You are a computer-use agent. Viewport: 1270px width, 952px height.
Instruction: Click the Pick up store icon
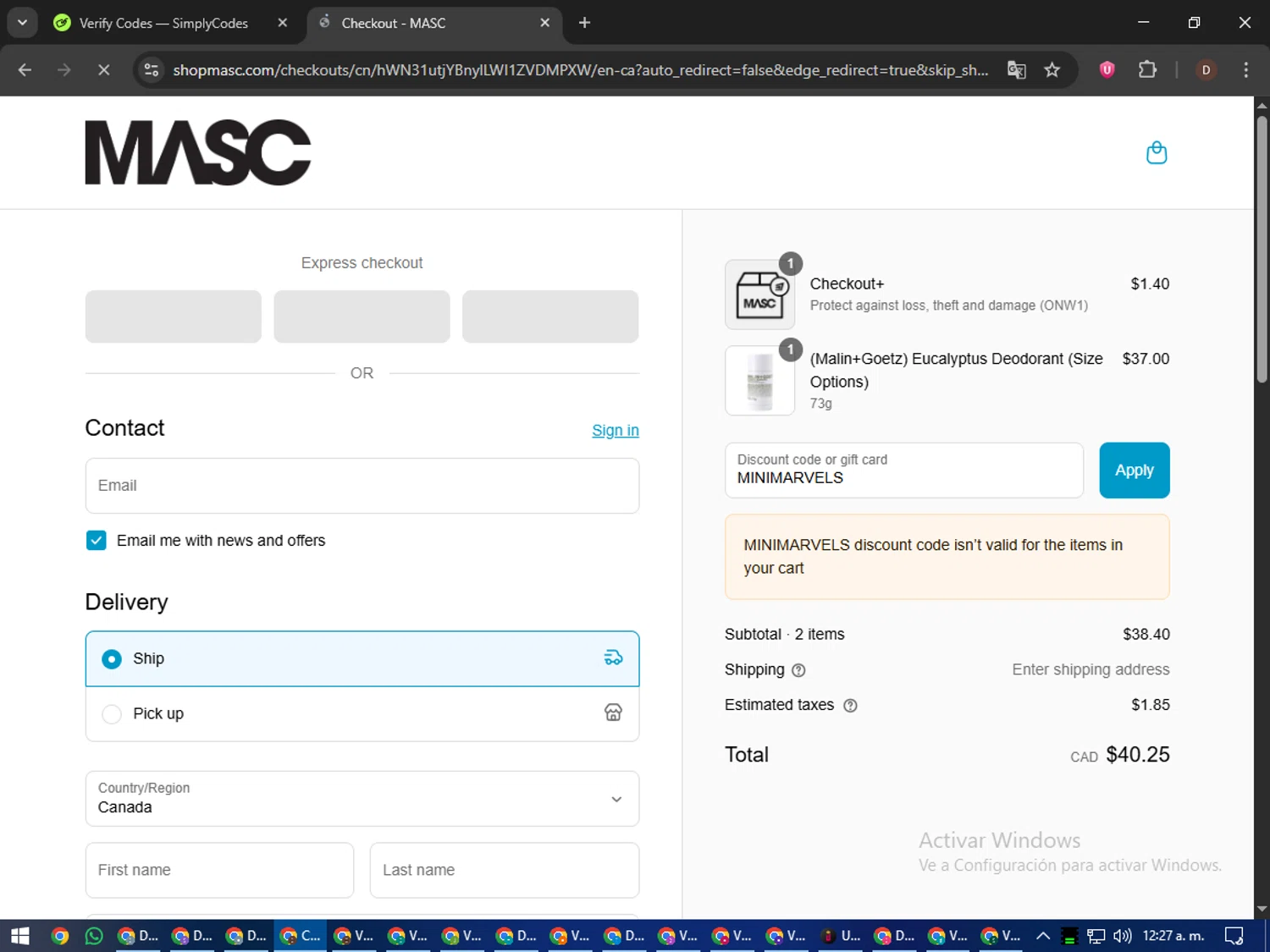click(613, 713)
